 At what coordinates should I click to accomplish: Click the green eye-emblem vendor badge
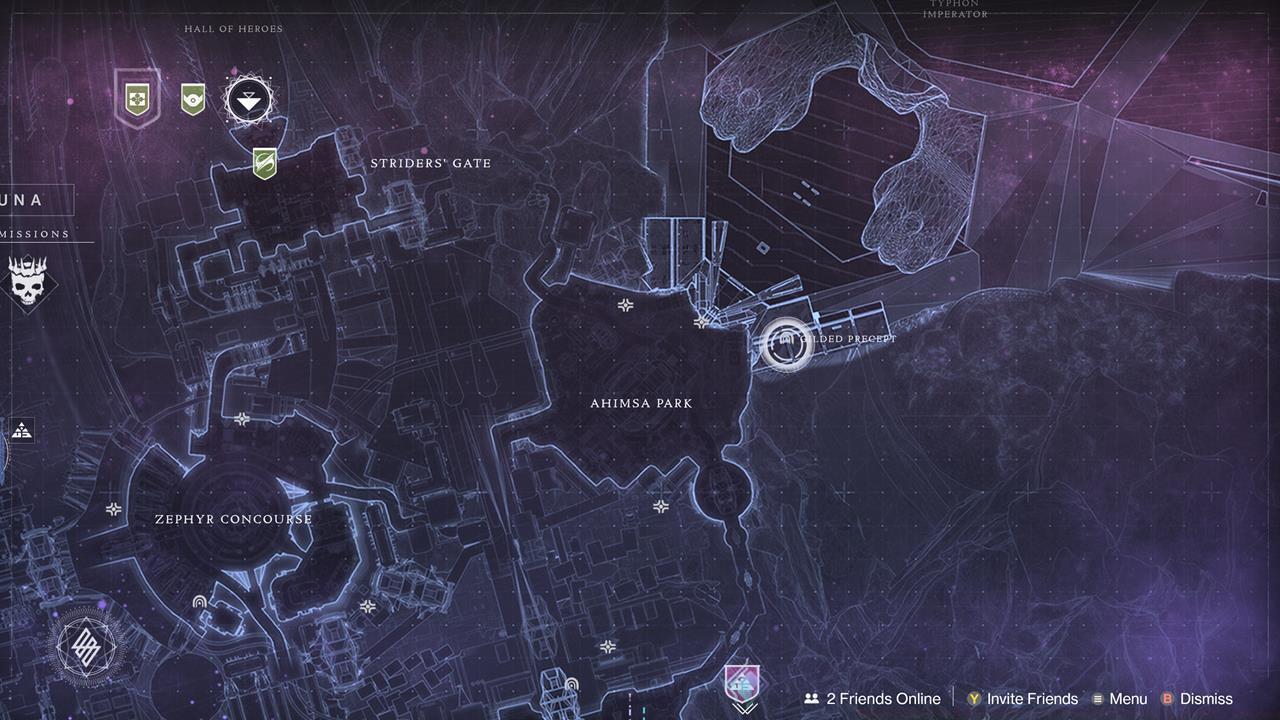[x=193, y=99]
